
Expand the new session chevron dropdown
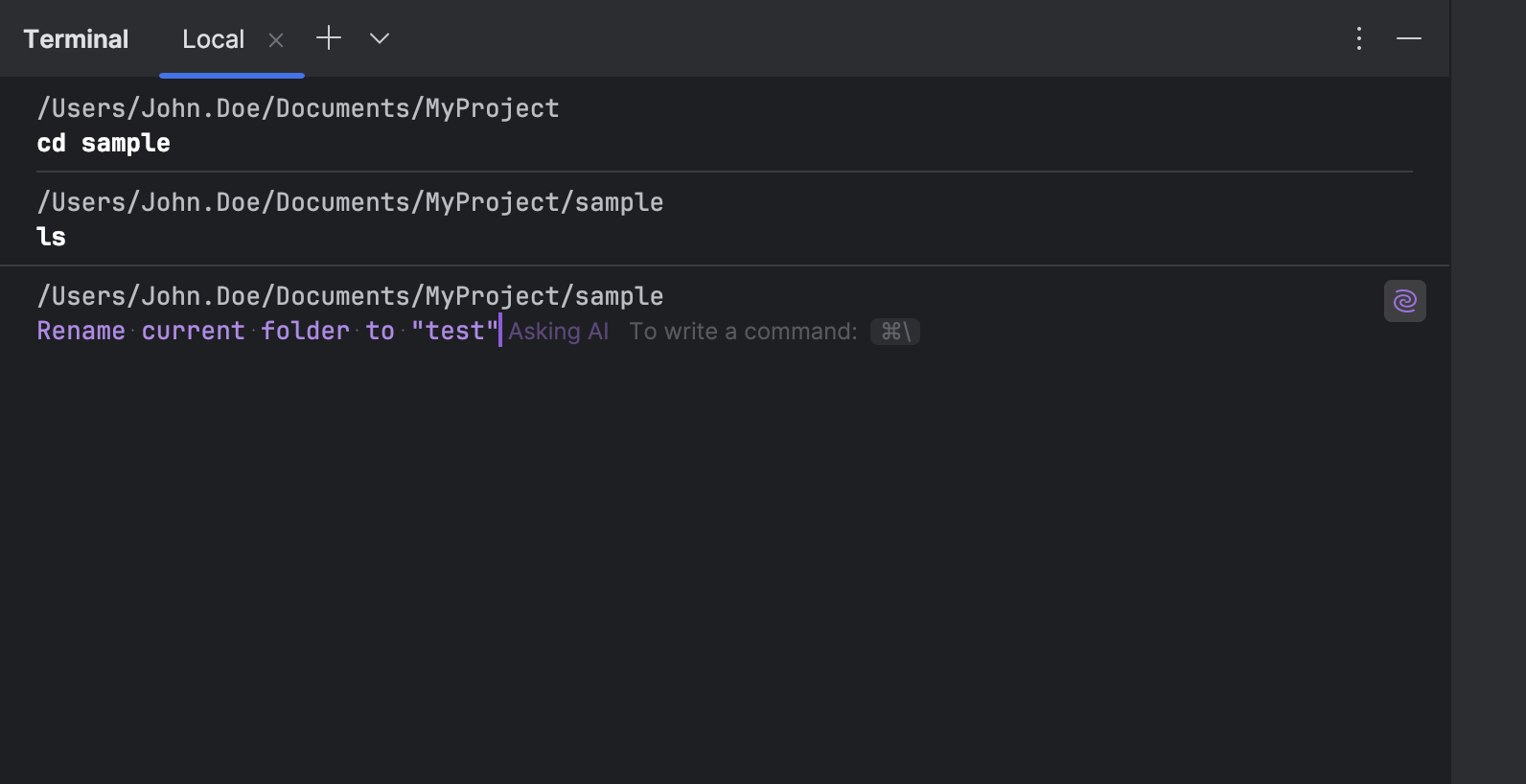pyautogui.click(x=380, y=38)
